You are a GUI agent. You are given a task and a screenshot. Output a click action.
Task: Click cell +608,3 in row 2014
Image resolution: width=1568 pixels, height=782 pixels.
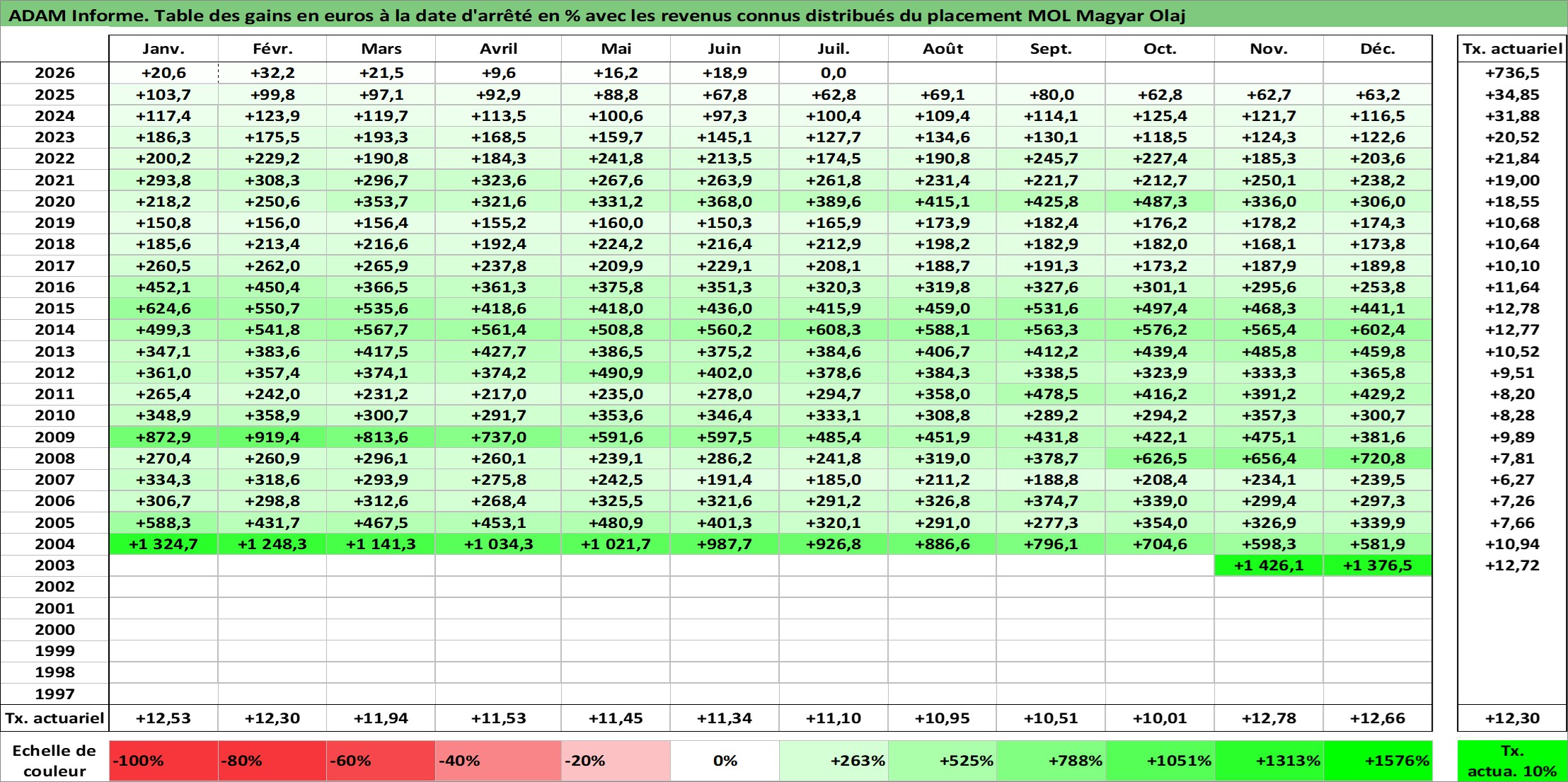click(x=834, y=330)
